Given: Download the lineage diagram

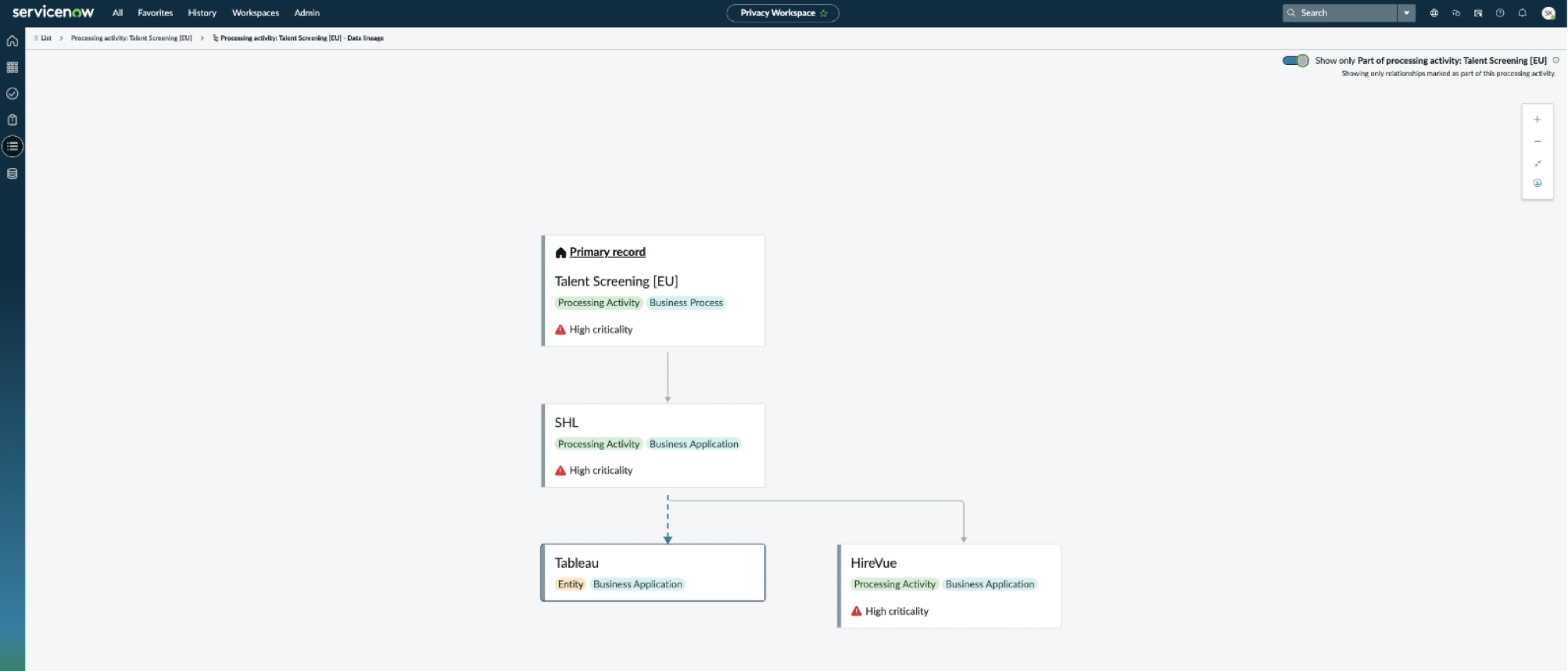Looking at the screenshot, I should pyautogui.click(x=1537, y=183).
